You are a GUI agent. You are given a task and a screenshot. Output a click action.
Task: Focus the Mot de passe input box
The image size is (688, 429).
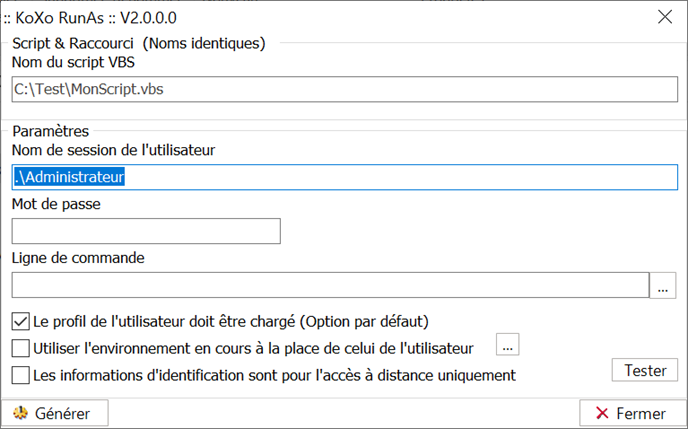(146, 231)
